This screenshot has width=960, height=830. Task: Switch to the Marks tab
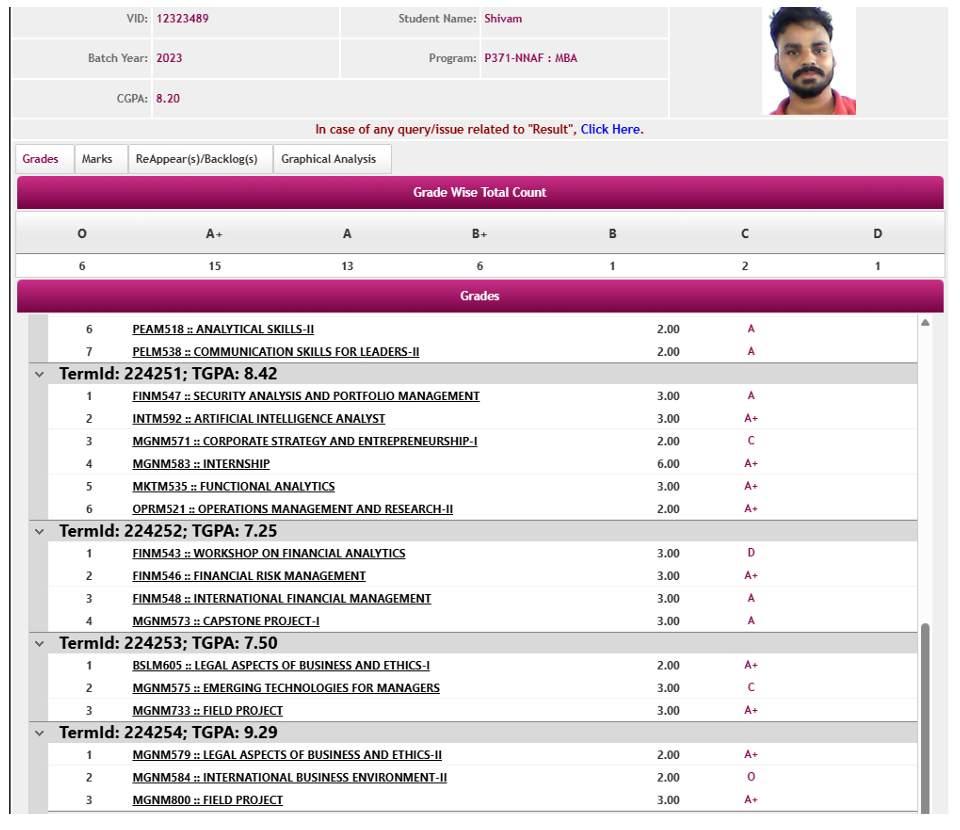point(97,159)
